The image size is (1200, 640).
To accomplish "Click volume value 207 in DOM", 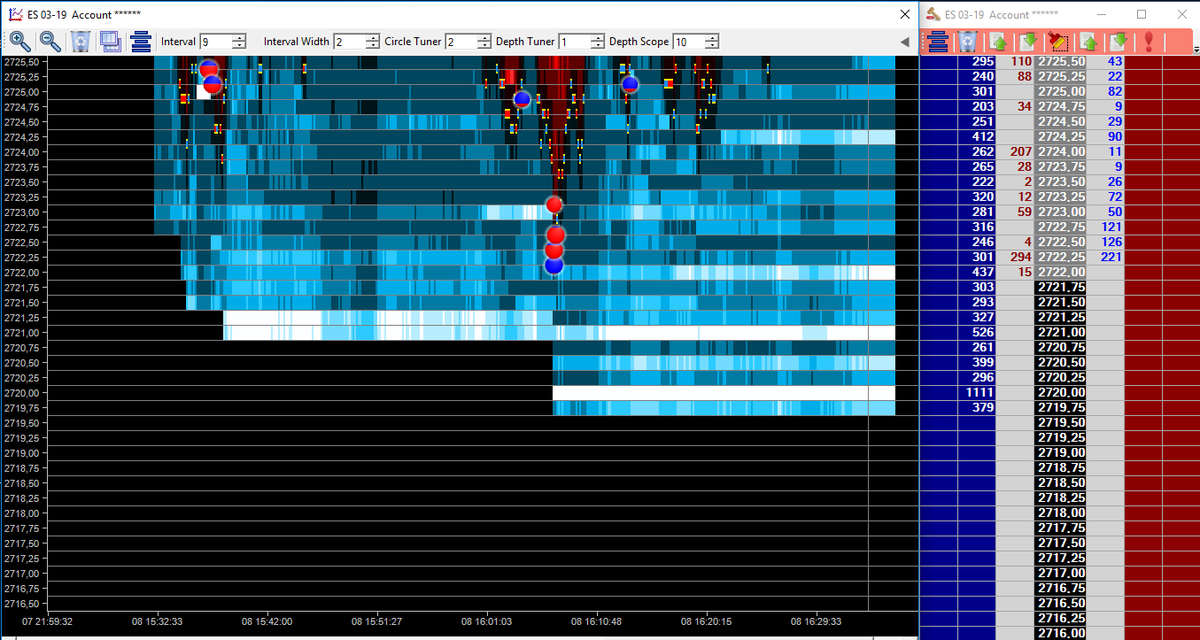I will pos(1019,152).
